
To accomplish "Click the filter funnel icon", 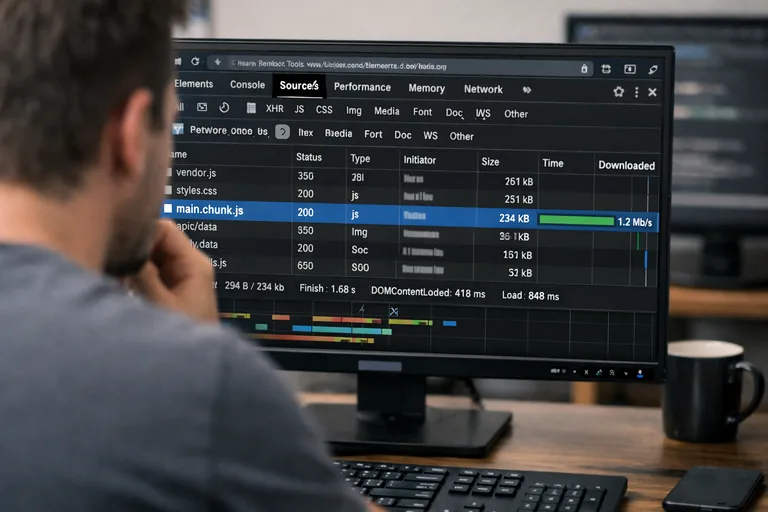I will pyautogui.click(x=178, y=130).
